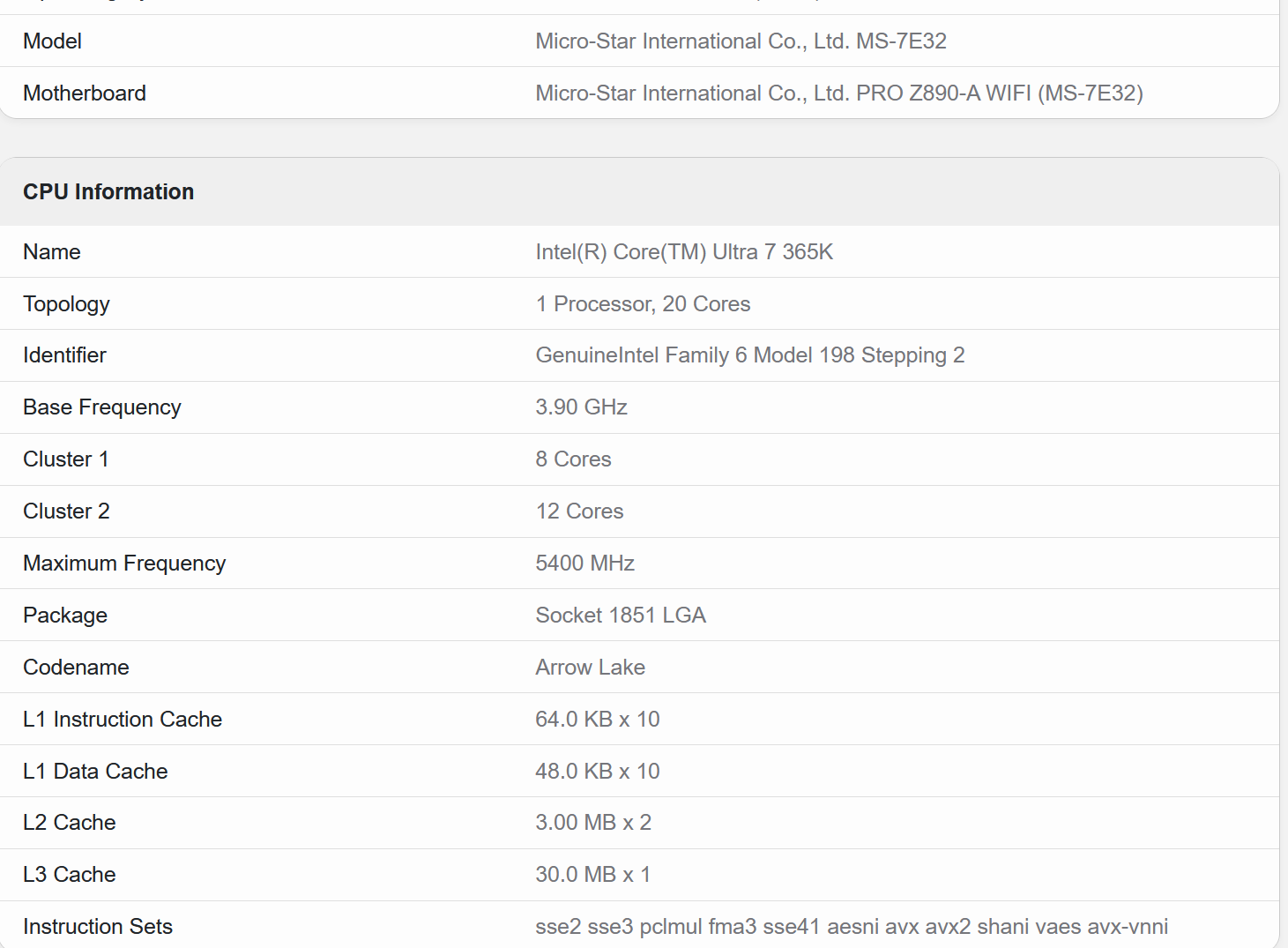
Task: Click the Instruction Sets list of values
Action: tap(851, 927)
